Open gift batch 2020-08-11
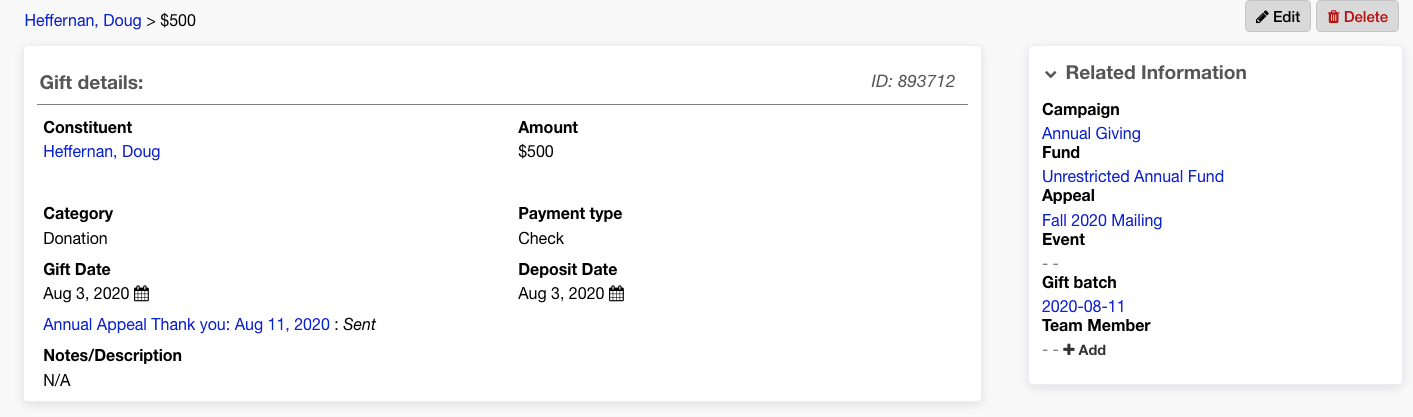 point(1083,306)
